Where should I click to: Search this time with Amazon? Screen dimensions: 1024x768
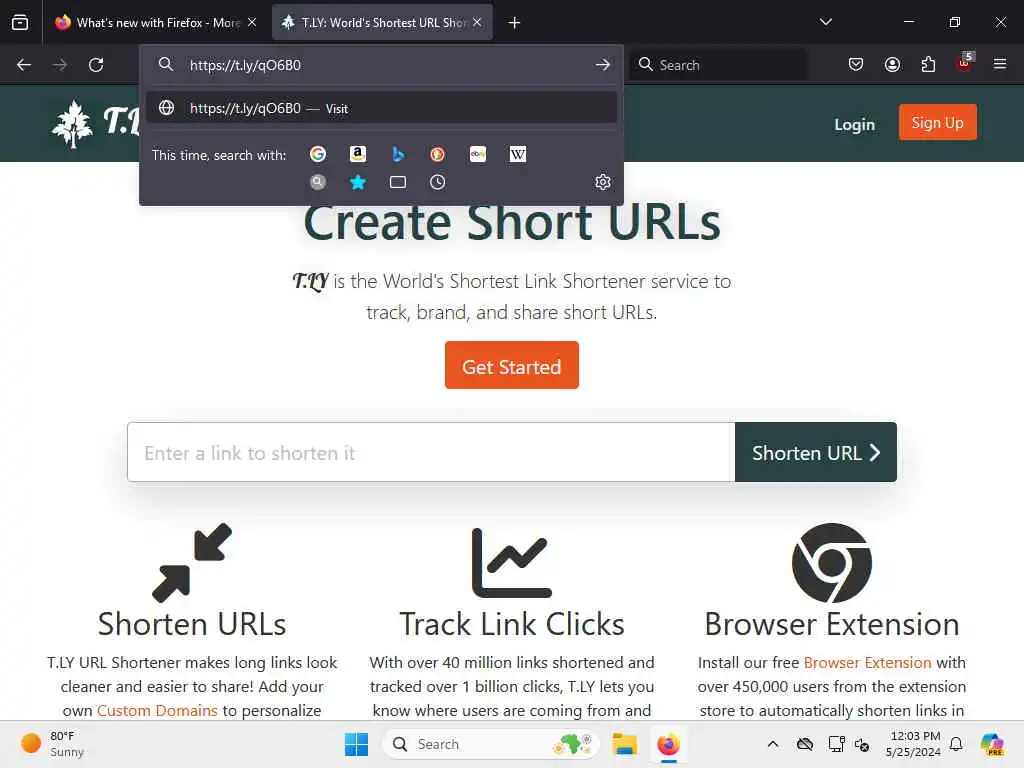pyautogui.click(x=357, y=154)
